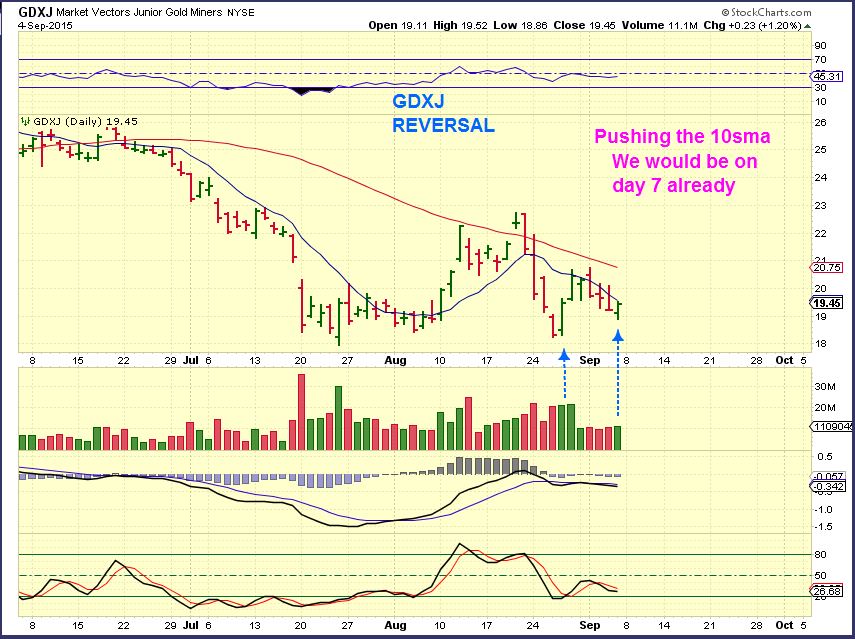Open the StockCharts.com copyright link
This screenshot has width=855, height=639.
click(766, 12)
